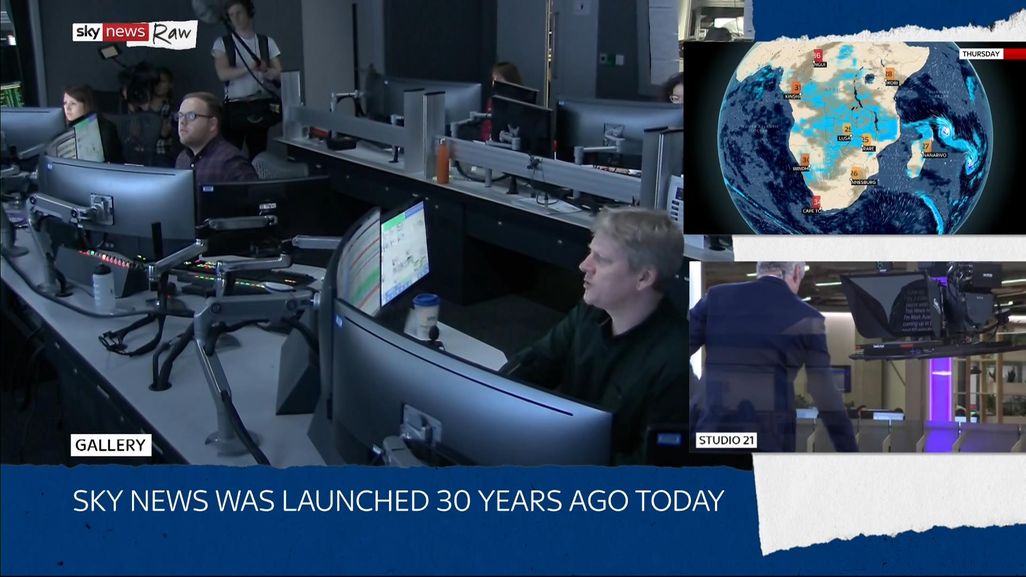This screenshot has width=1026, height=577.
Task: Click the Lusaka temperature marker
Action: pyautogui.click(x=847, y=130)
